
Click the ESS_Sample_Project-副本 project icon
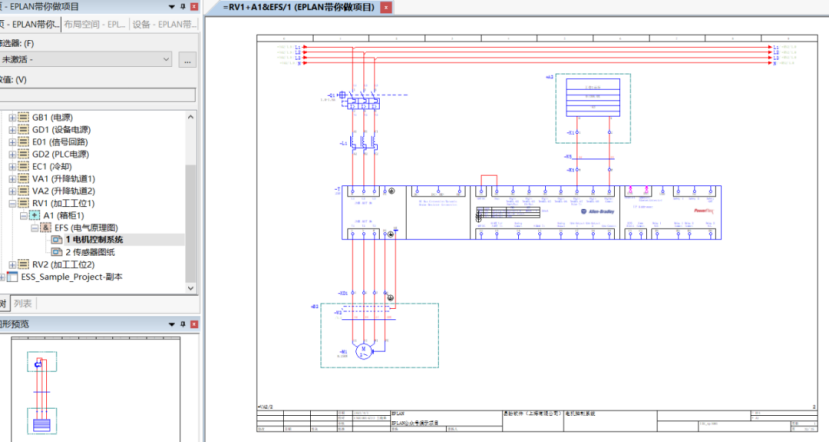click(12, 277)
